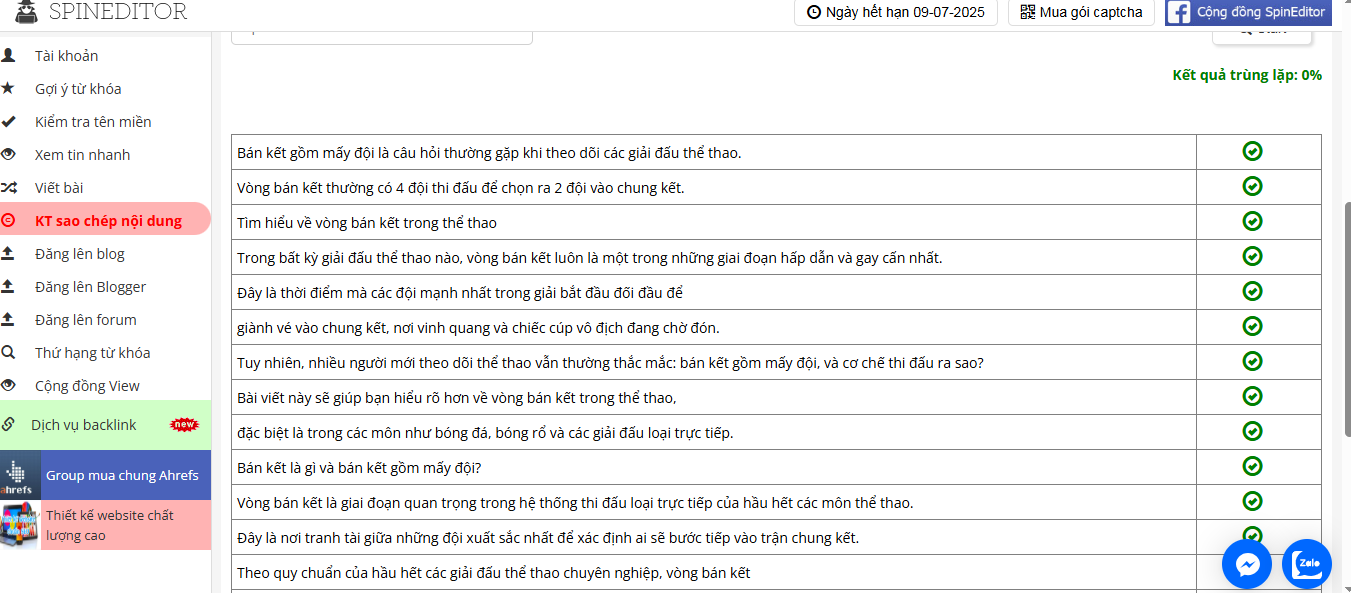This screenshot has width=1351, height=593.
Task: Select KT sao chép nội dung menu item
Action: (105, 220)
